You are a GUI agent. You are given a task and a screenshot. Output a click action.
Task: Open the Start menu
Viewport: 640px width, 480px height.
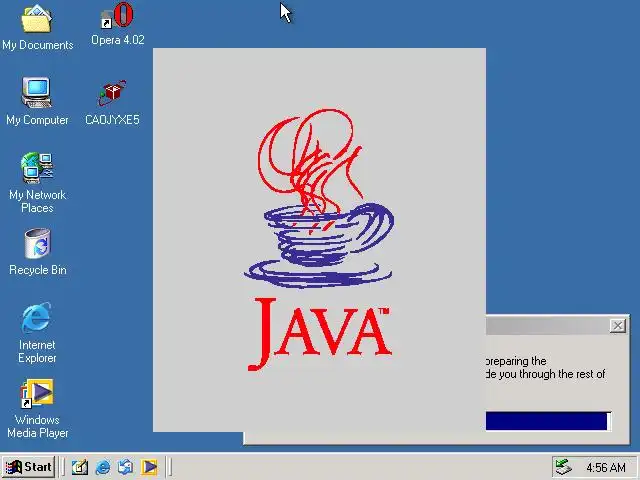pos(29,467)
